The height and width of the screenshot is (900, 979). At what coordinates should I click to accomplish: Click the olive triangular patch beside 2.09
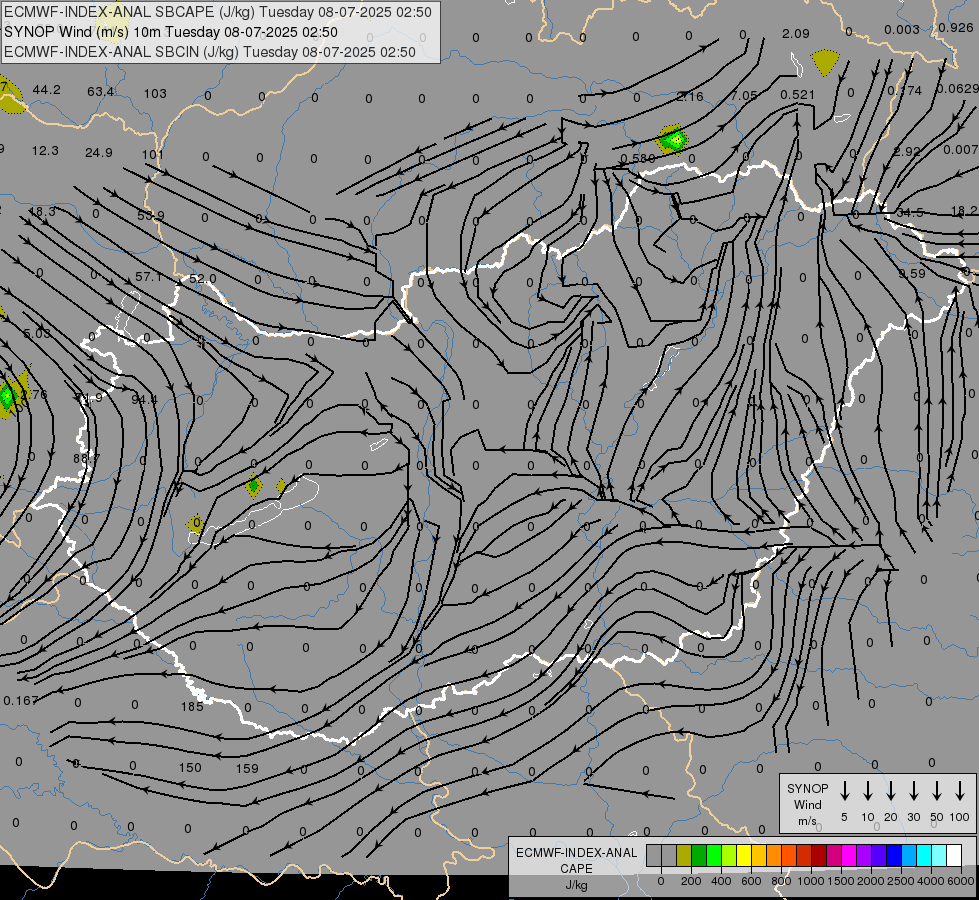(x=825, y=62)
